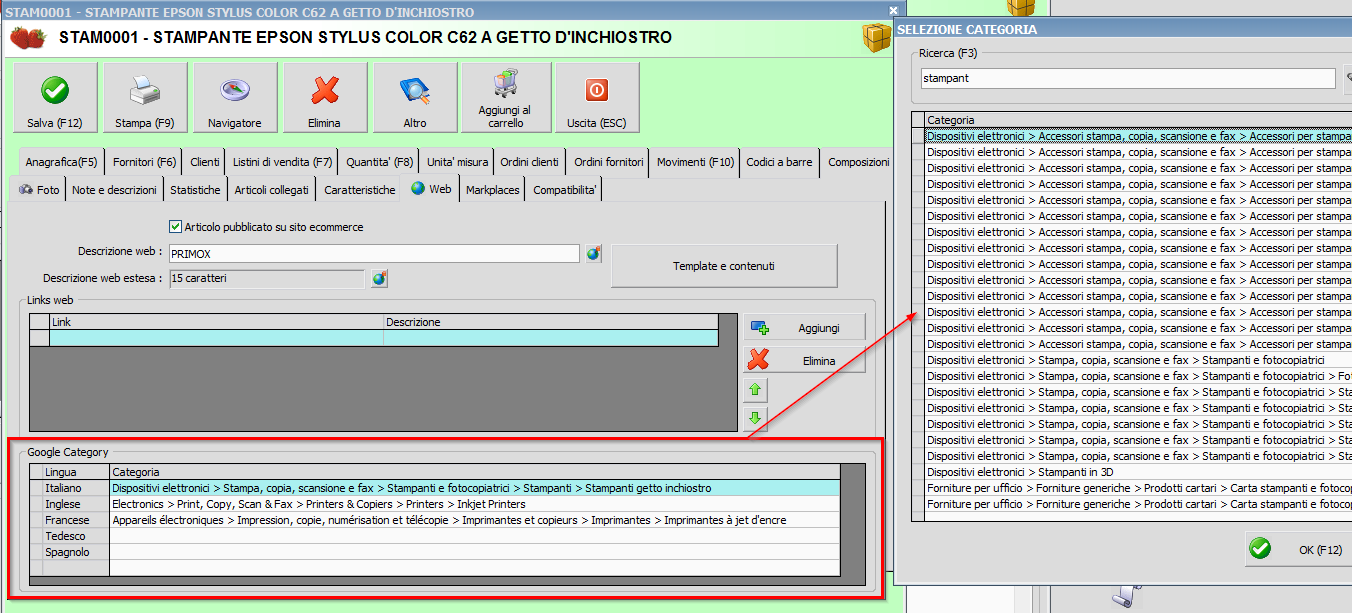Add a web link with Aggiungi
The height and width of the screenshot is (613, 1352).
804,328
